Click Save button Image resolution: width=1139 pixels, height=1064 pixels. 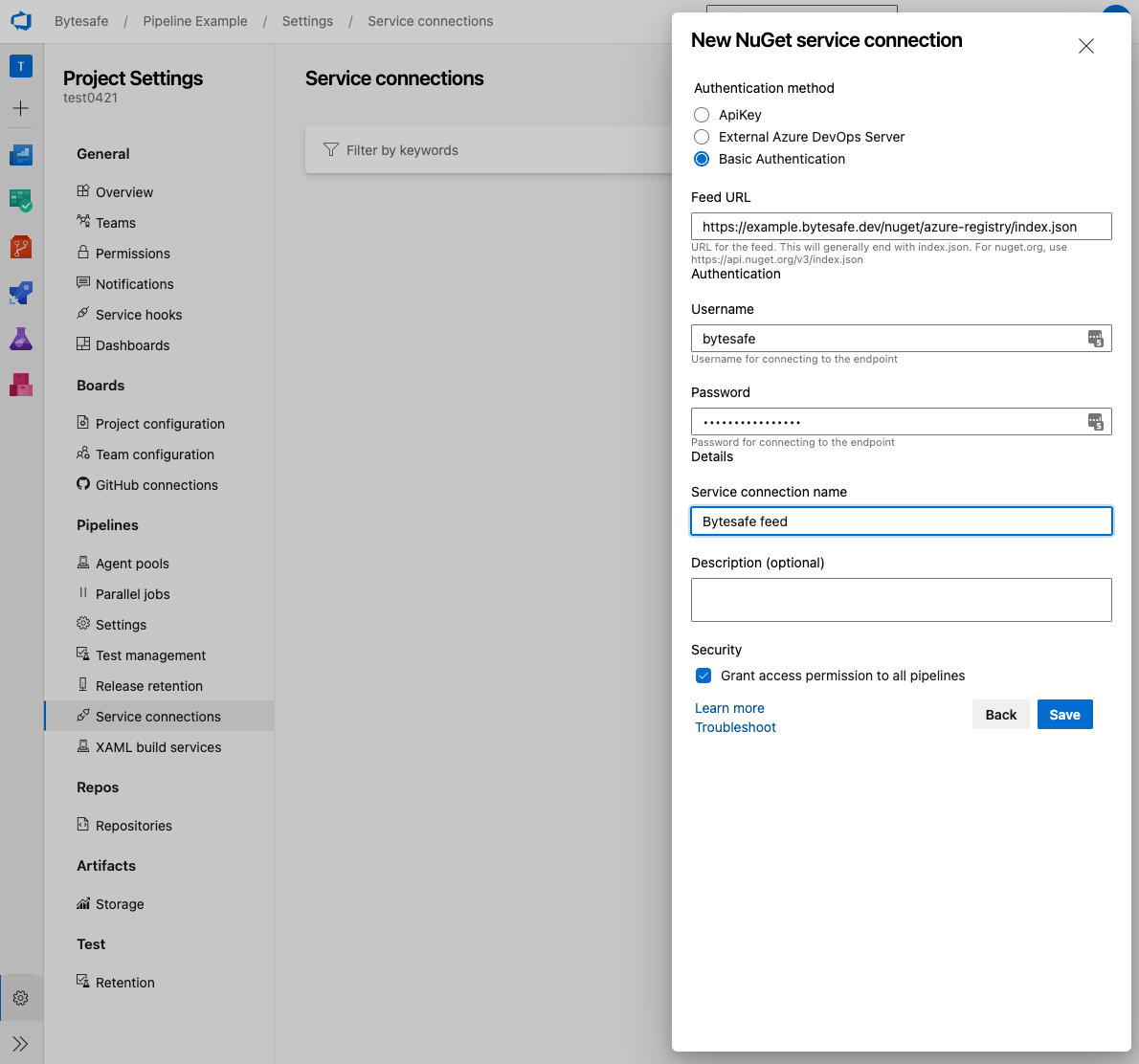(1065, 715)
